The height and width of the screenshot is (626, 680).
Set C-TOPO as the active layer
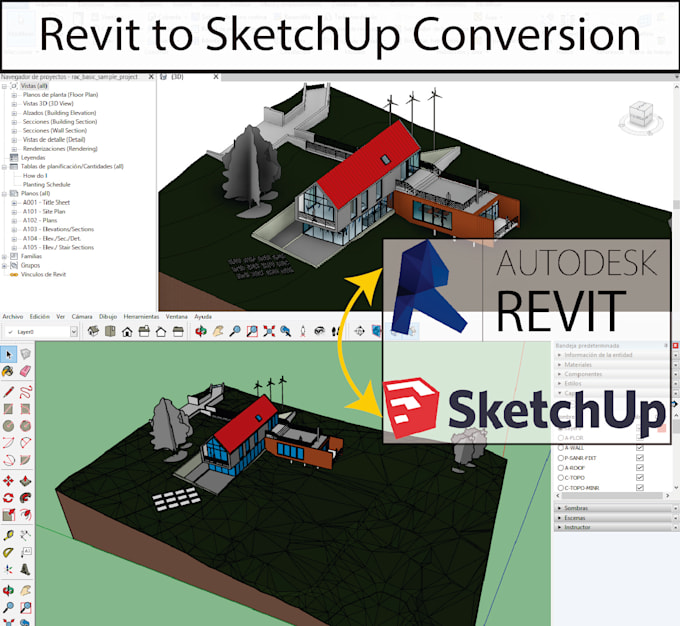coord(560,478)
